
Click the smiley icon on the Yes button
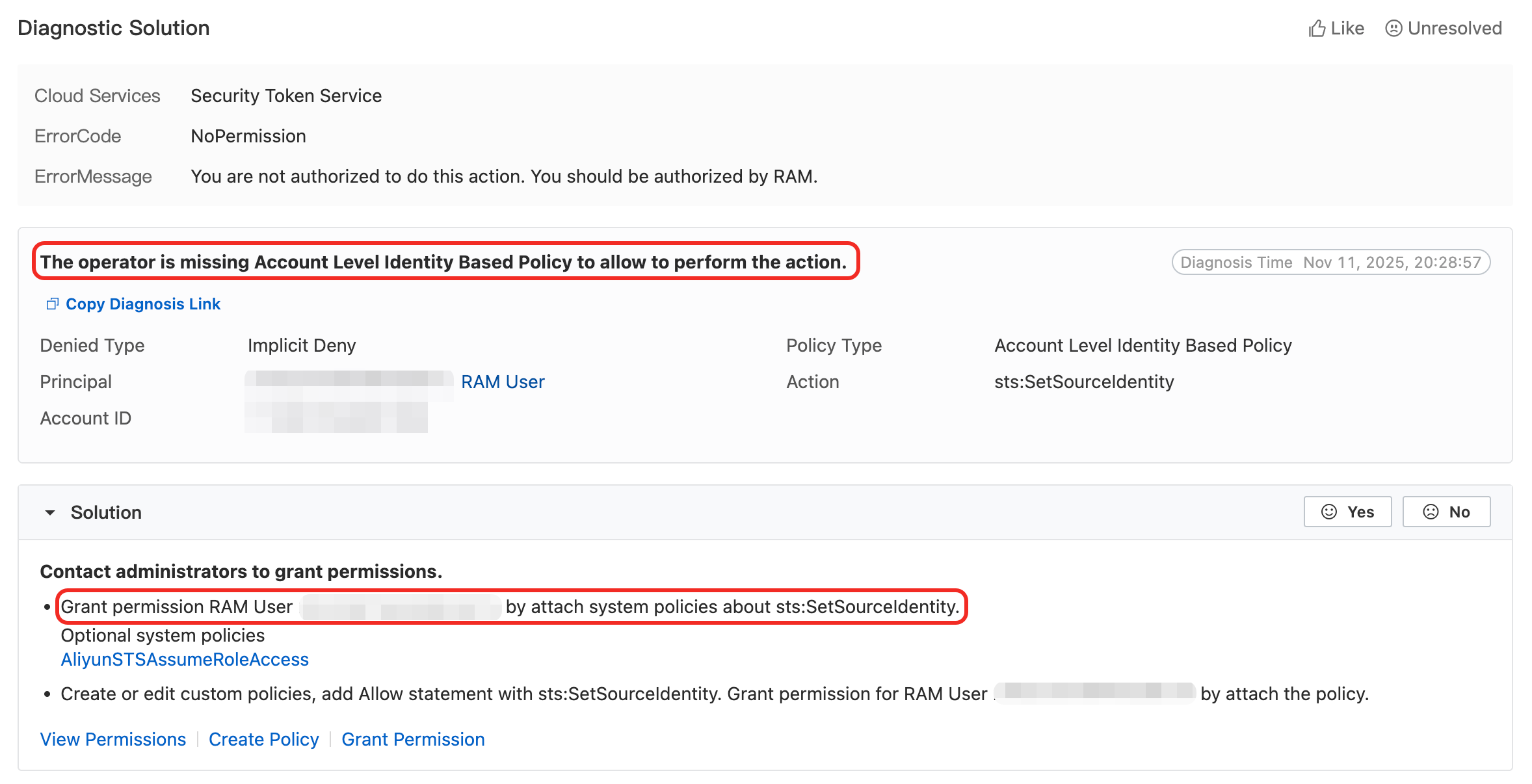[1329, 512]
